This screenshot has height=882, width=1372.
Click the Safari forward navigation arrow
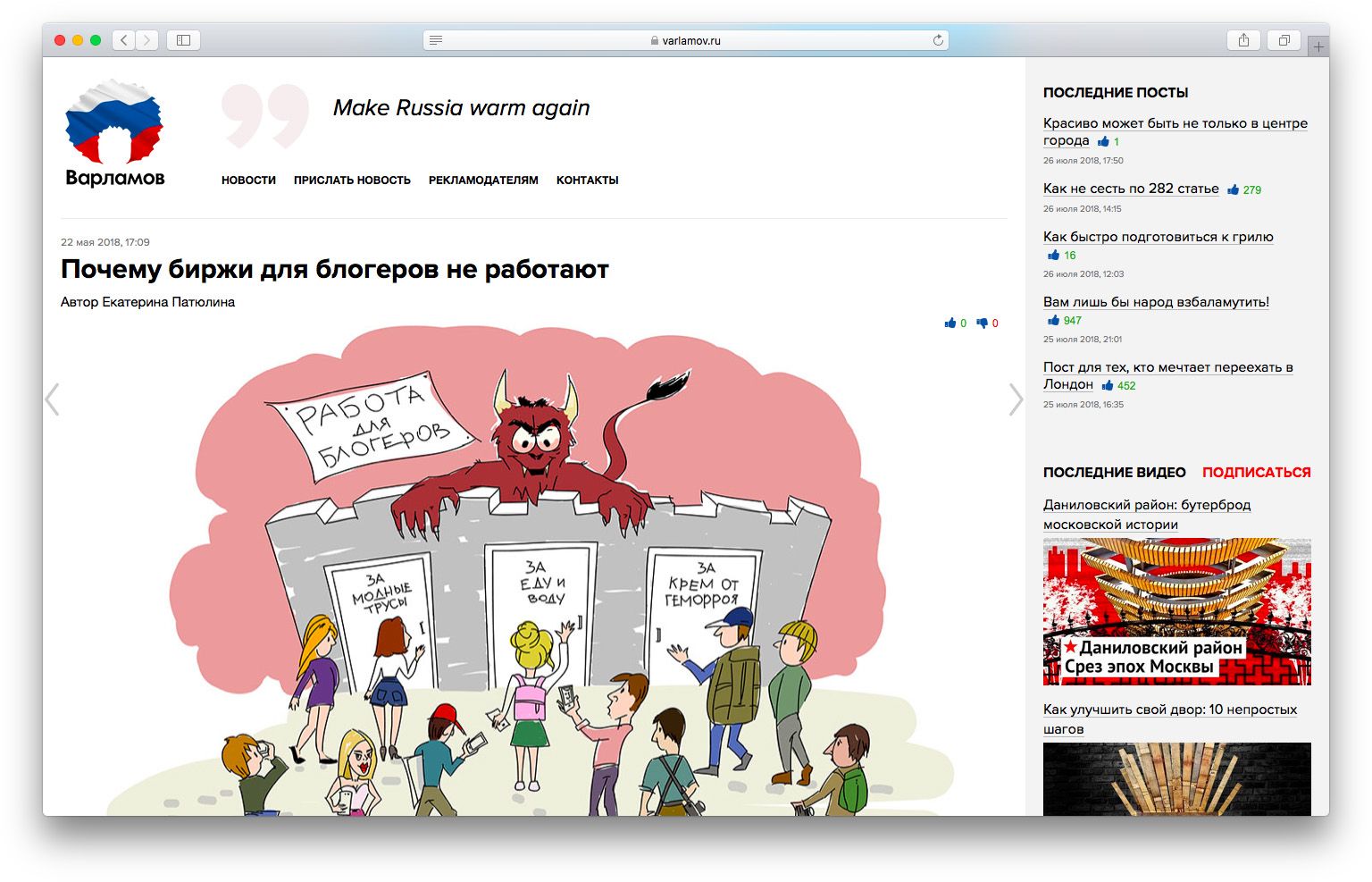click(146, 40)
